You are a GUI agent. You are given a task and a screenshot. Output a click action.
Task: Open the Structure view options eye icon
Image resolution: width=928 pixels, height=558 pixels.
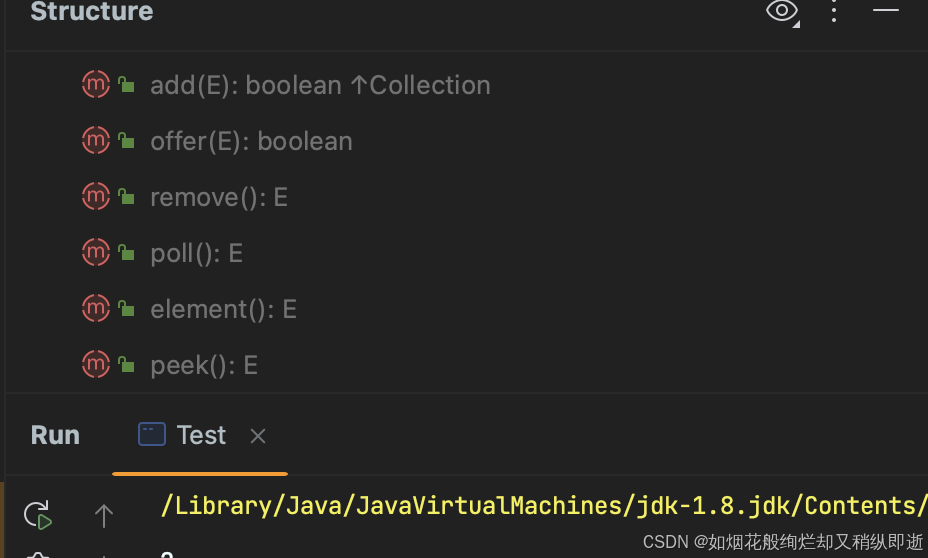(782, 11)
